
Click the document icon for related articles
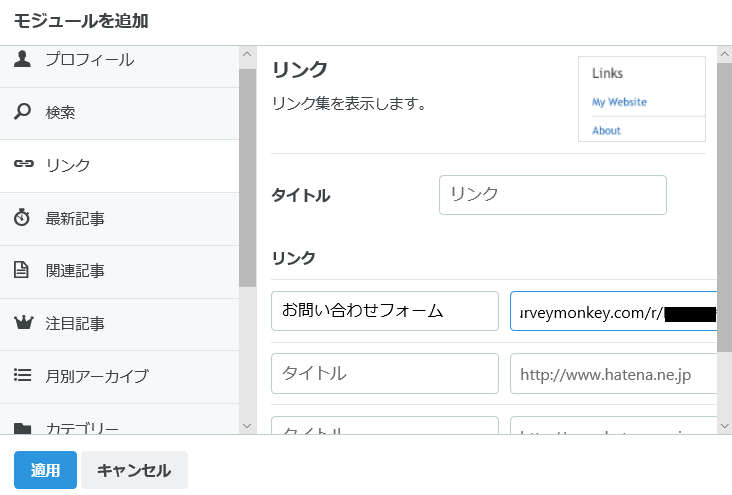[x=21, y=270]
